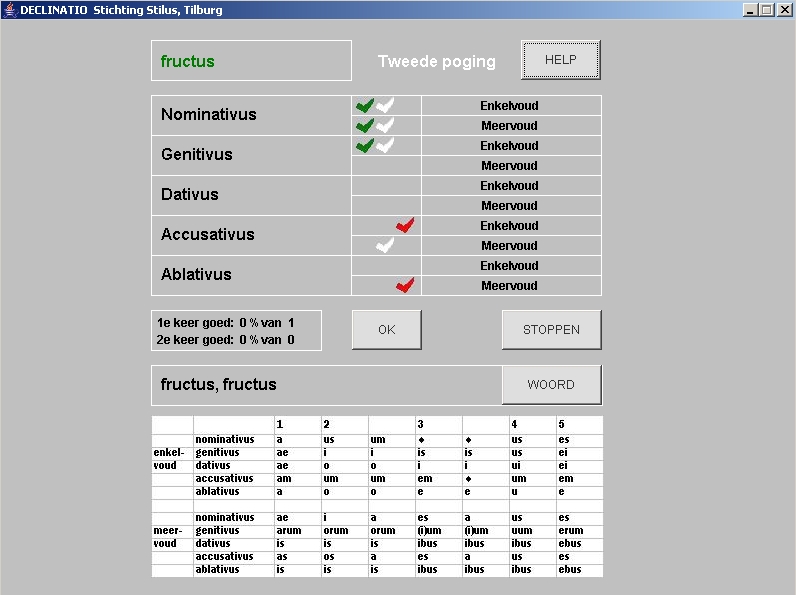Click the STOPPEN button
Image resolution: width=796 pixels, height=595 pixels.
[x=551, y=330]
